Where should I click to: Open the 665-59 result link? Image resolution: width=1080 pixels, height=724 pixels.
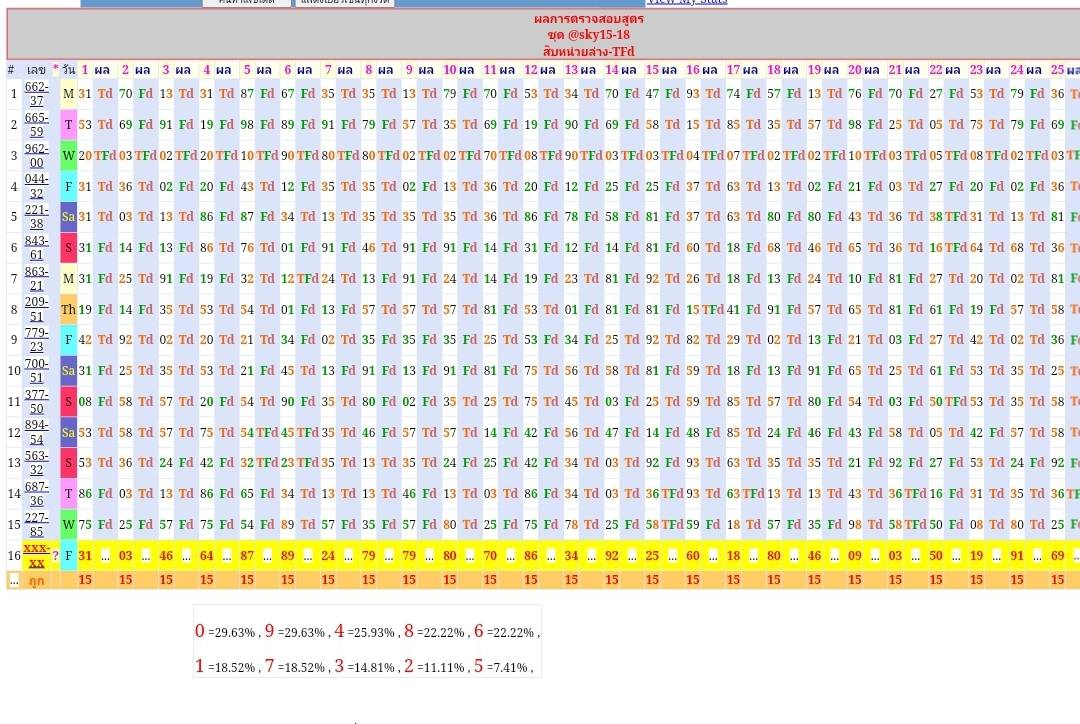coord(36,125)
